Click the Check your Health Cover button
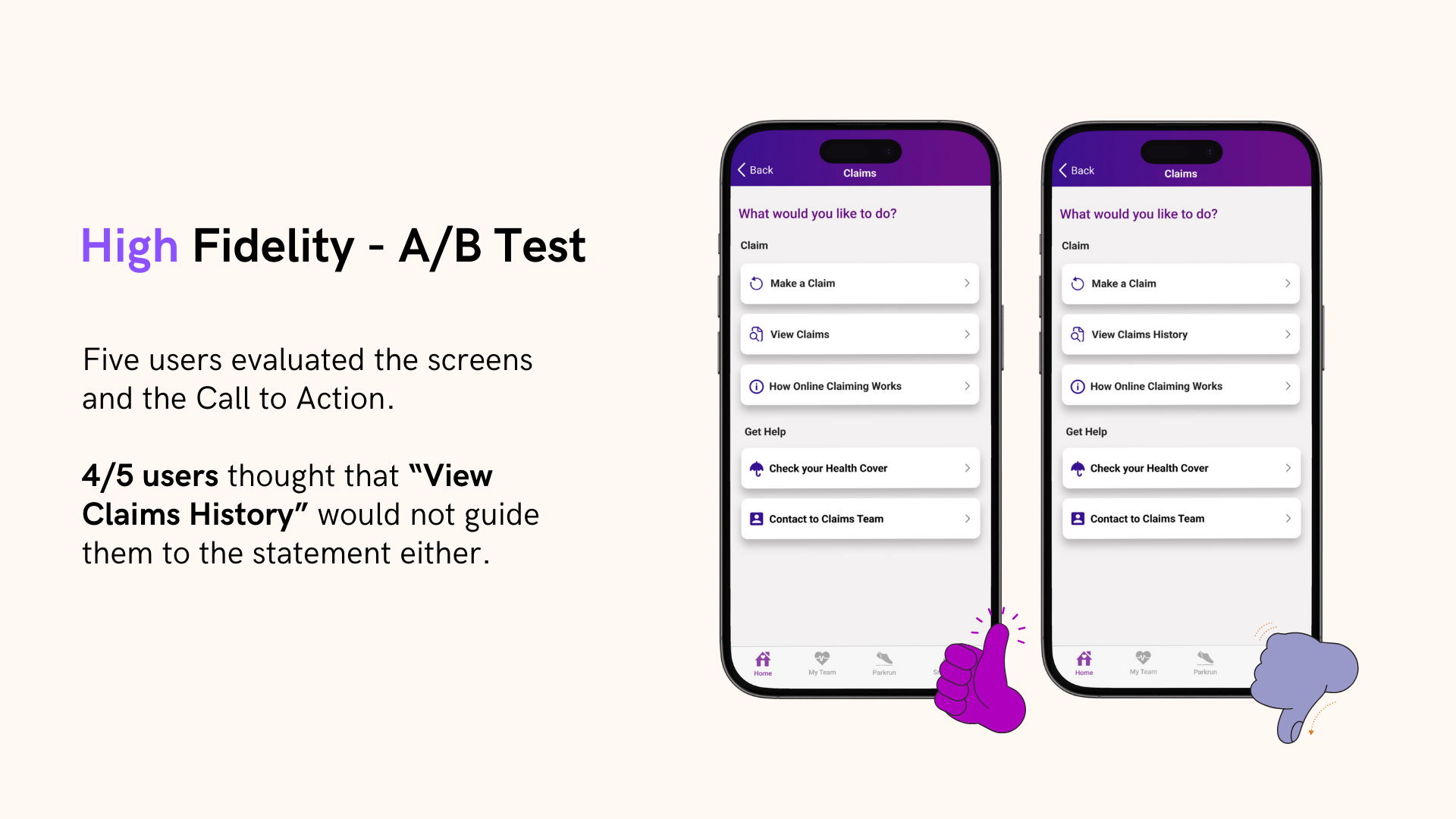 pos(858,468)
